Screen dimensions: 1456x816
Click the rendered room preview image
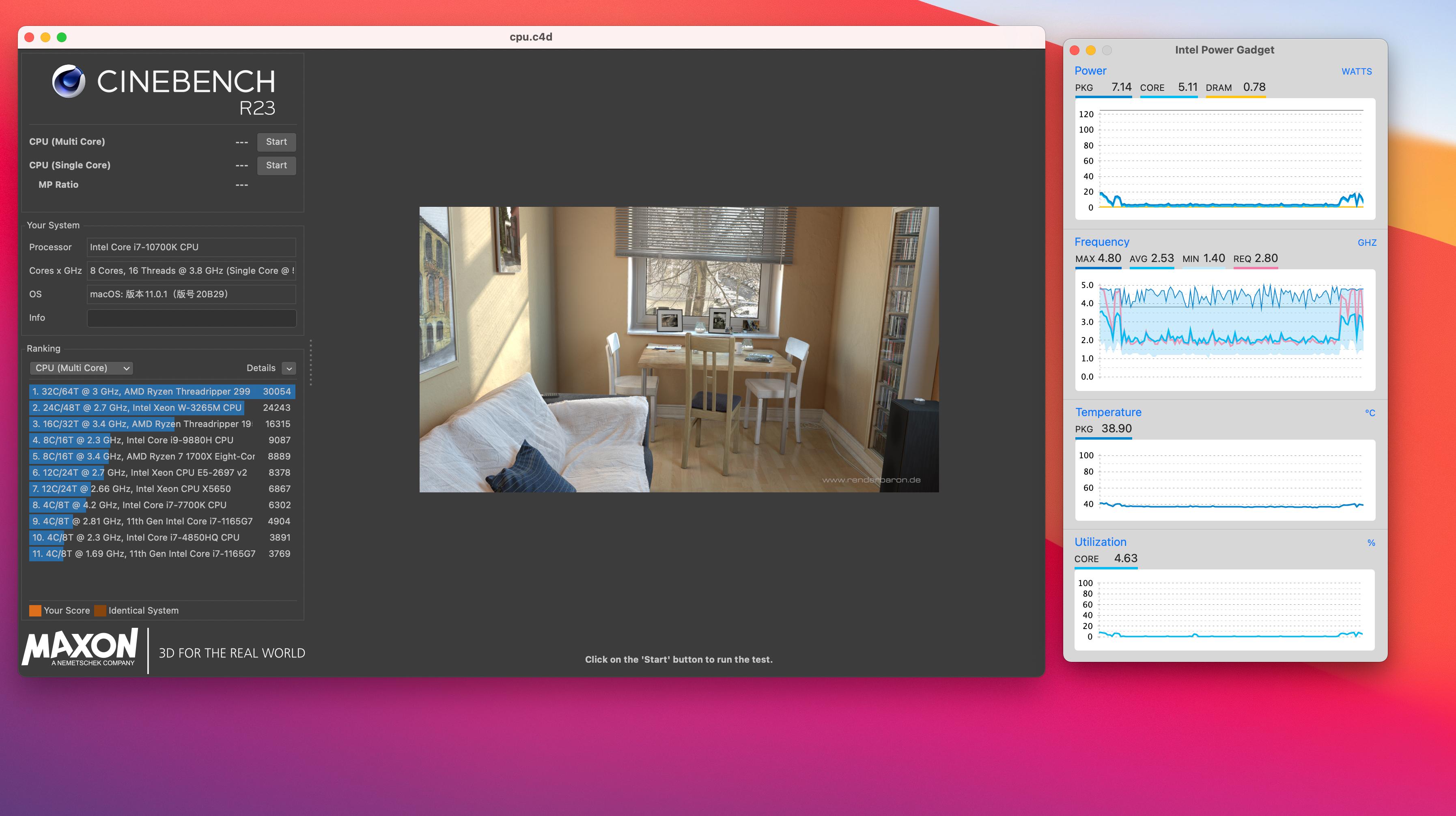coord(678,349)
